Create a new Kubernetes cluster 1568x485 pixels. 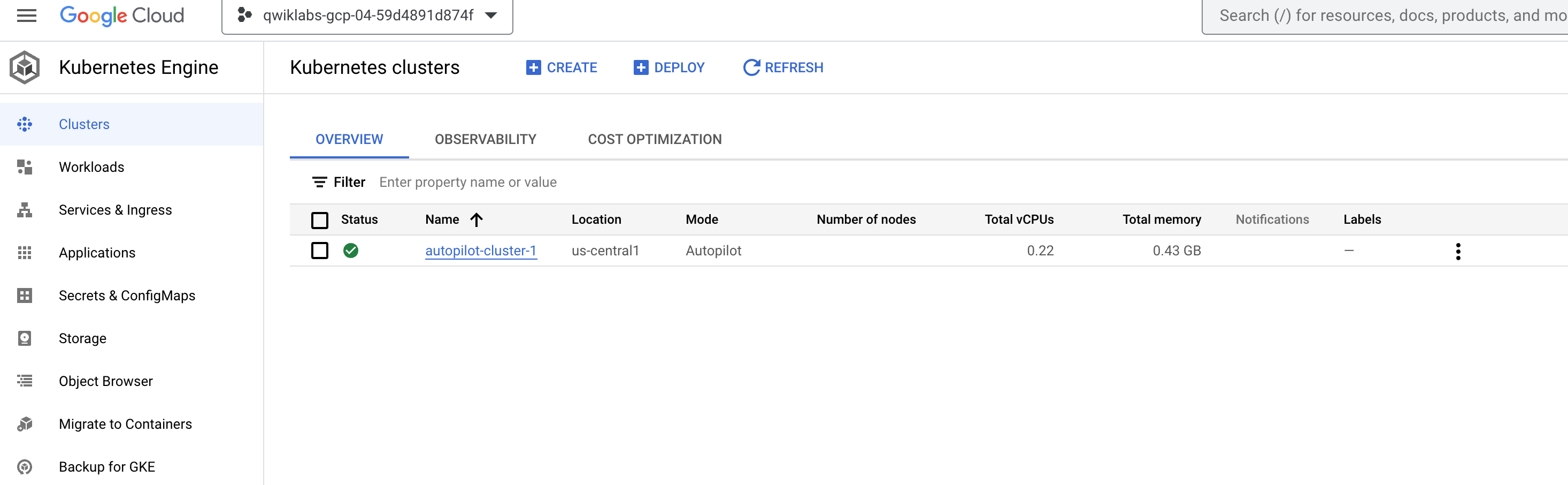(560, 67)
